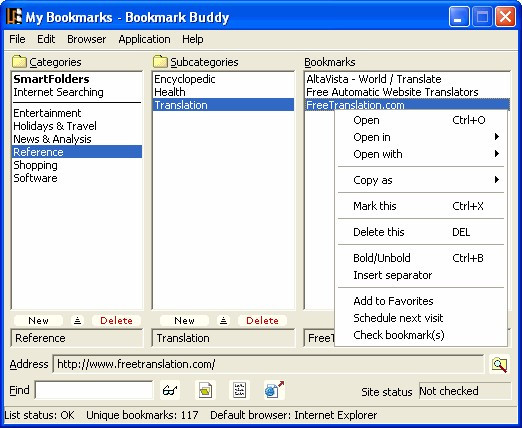Choose Open in the context menu
The height and width of the screenshot is (428, 522).
click(x=421, y=120)
